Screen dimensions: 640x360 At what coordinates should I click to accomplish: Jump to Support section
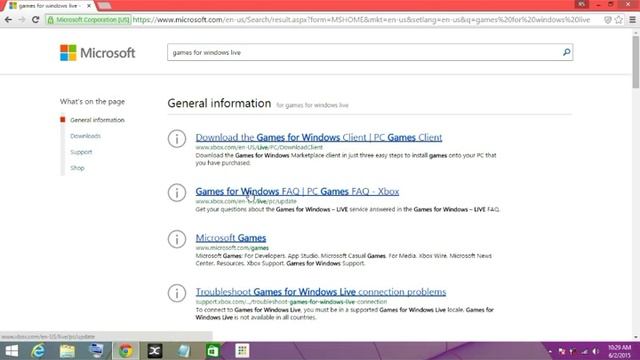pos(81,152)
